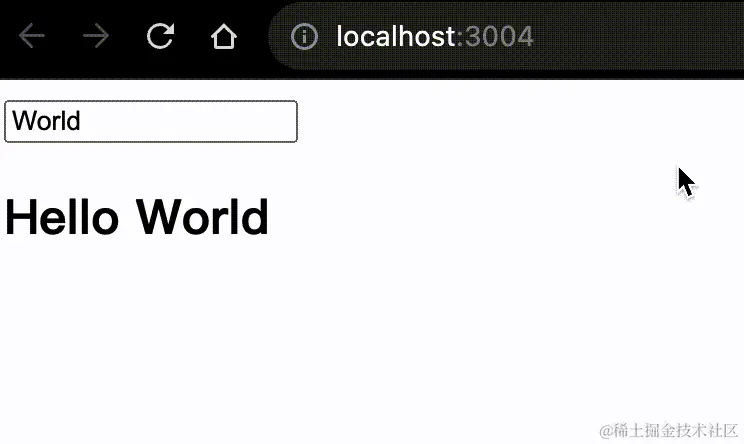
Task: Click the forward navigation arrow
Action: point(96,36)
